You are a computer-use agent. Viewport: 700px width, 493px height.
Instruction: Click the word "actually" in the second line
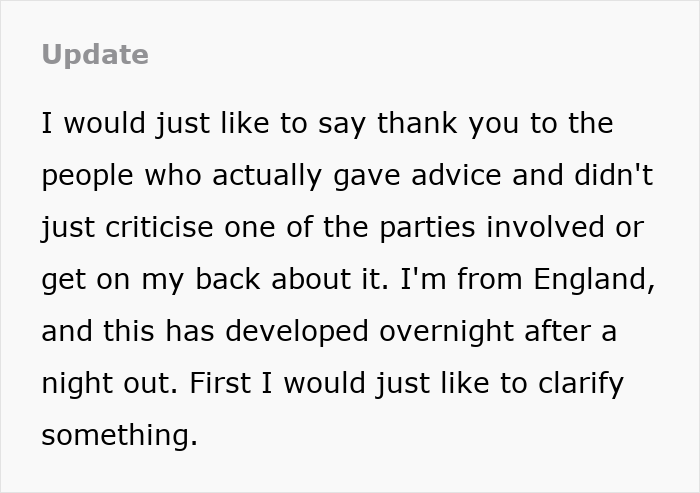coord(270,176)
